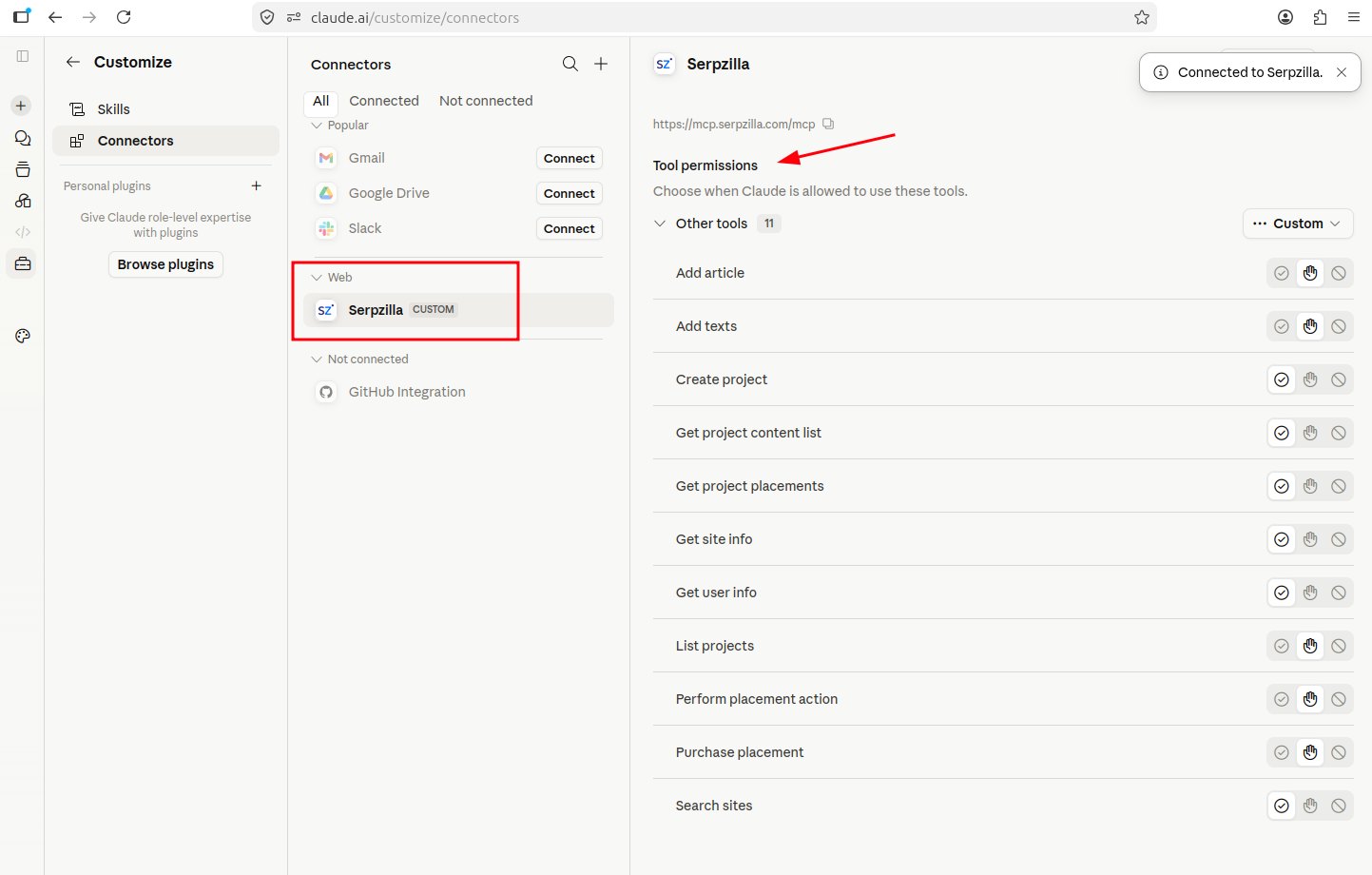This screenshot has height=875, width=1372.
Task: Click the Search sites tool name
Action: (714, 806)
